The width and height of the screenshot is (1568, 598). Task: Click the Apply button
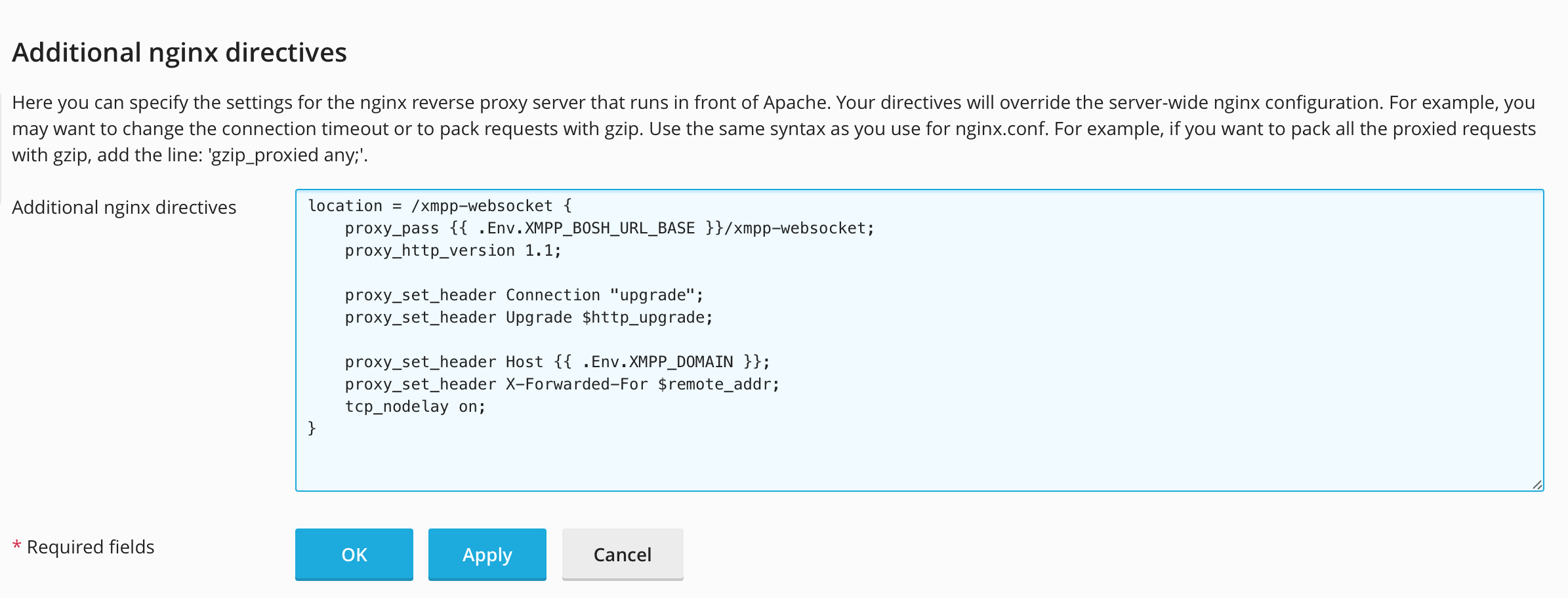pos(487,554)
